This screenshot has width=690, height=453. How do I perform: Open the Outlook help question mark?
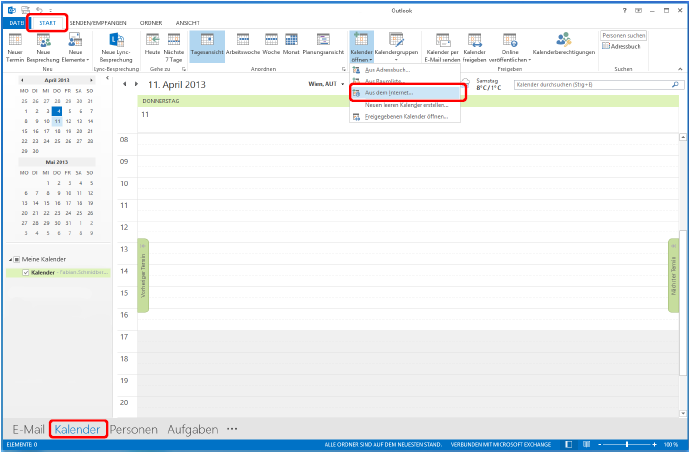coord(624,11)
